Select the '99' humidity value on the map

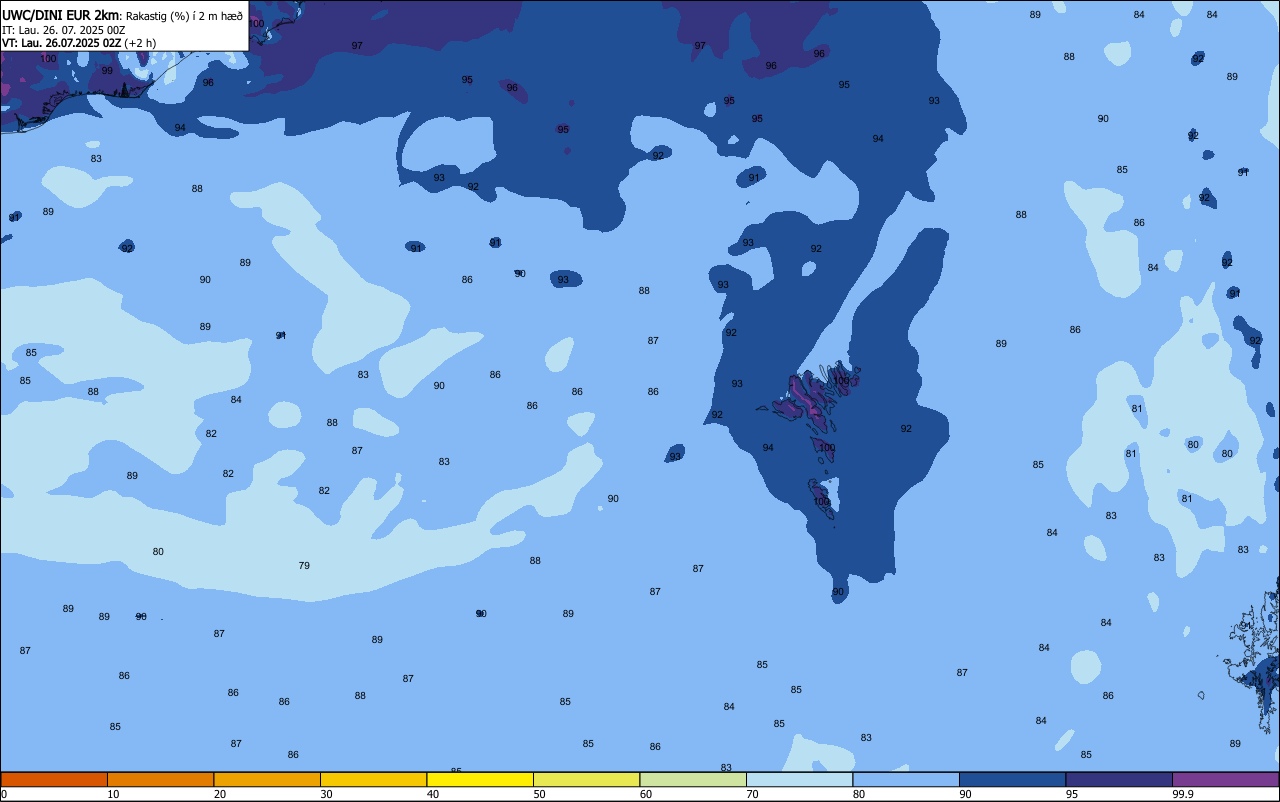point(107,71)
